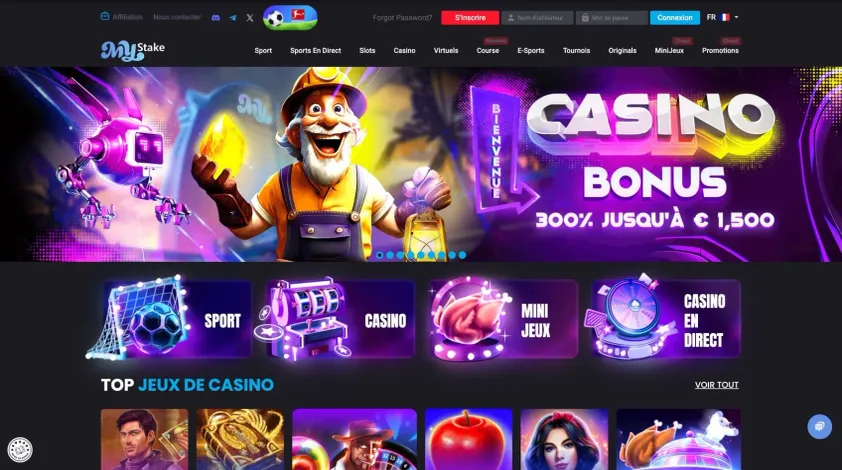The width and height of the screenshot is (842, 470).
Task: Click the round badge in bottom corner
Action: point(20,450)
